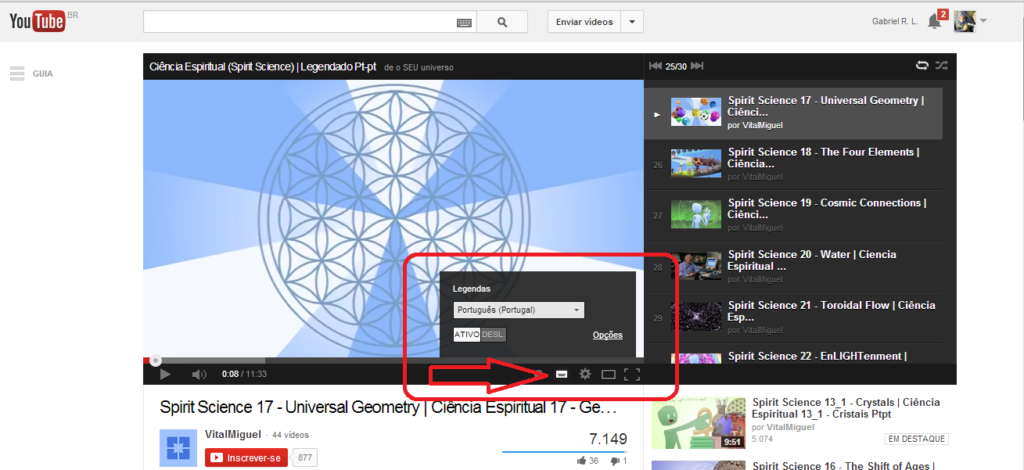Switch to theater mode rectangle icon

[x=608, y=374]
